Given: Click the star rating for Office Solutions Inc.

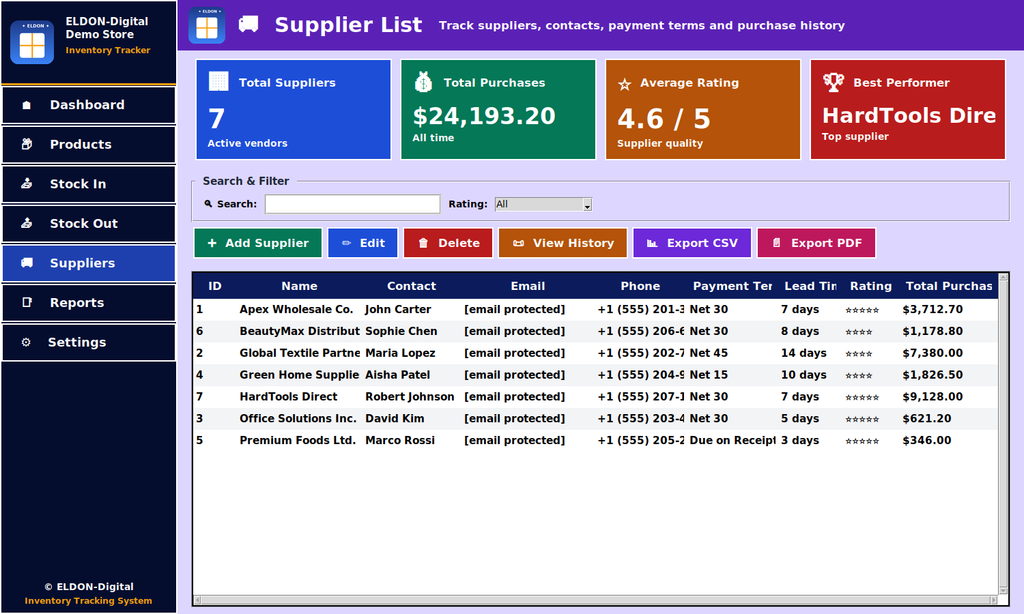Looking at the screenshot, I should (x=862, y=419).
